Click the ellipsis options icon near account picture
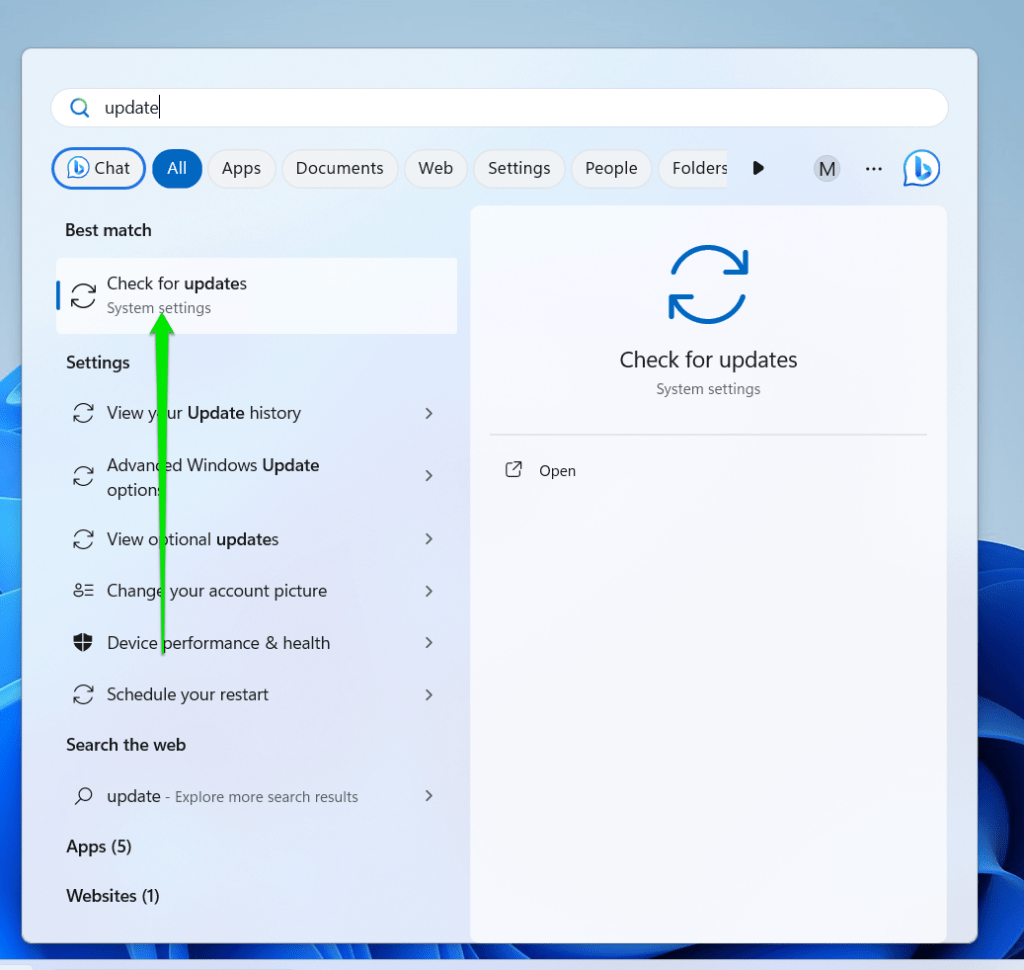Viewport: 1024px width, 970px height. [873, 168]
